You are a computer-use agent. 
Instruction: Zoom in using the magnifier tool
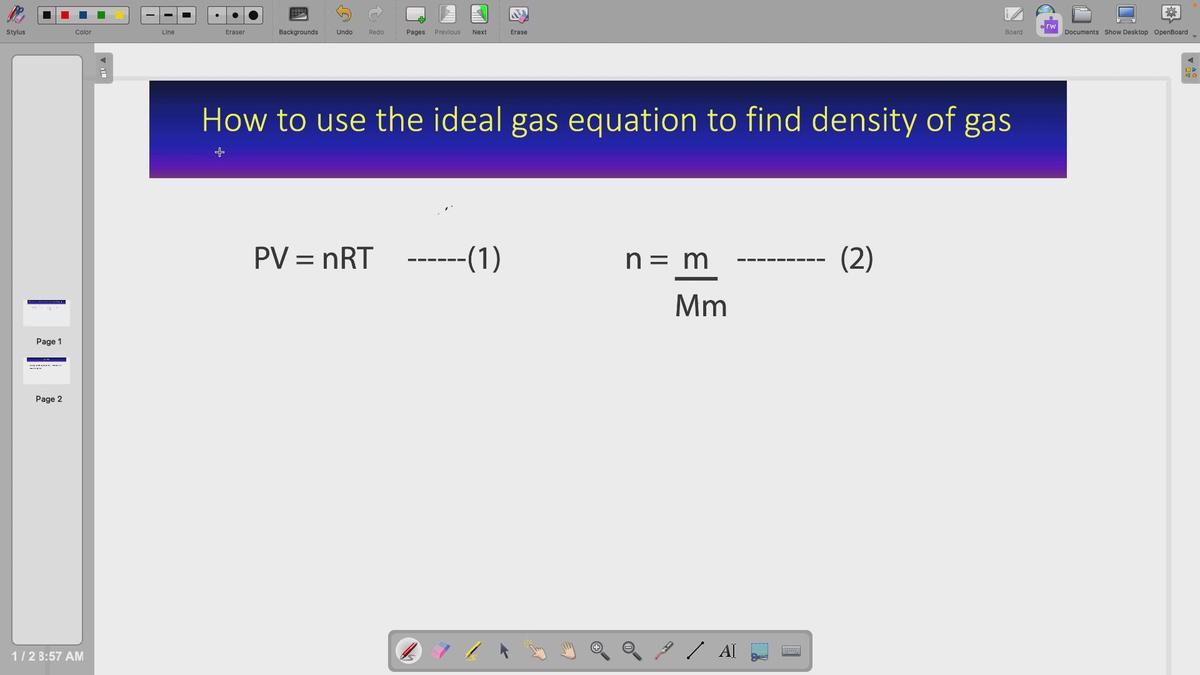click(x=599, y=650)
